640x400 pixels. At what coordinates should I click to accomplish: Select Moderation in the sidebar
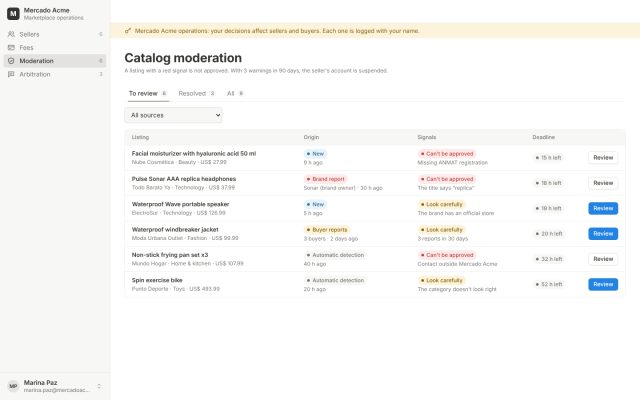(x=55, y=61)
